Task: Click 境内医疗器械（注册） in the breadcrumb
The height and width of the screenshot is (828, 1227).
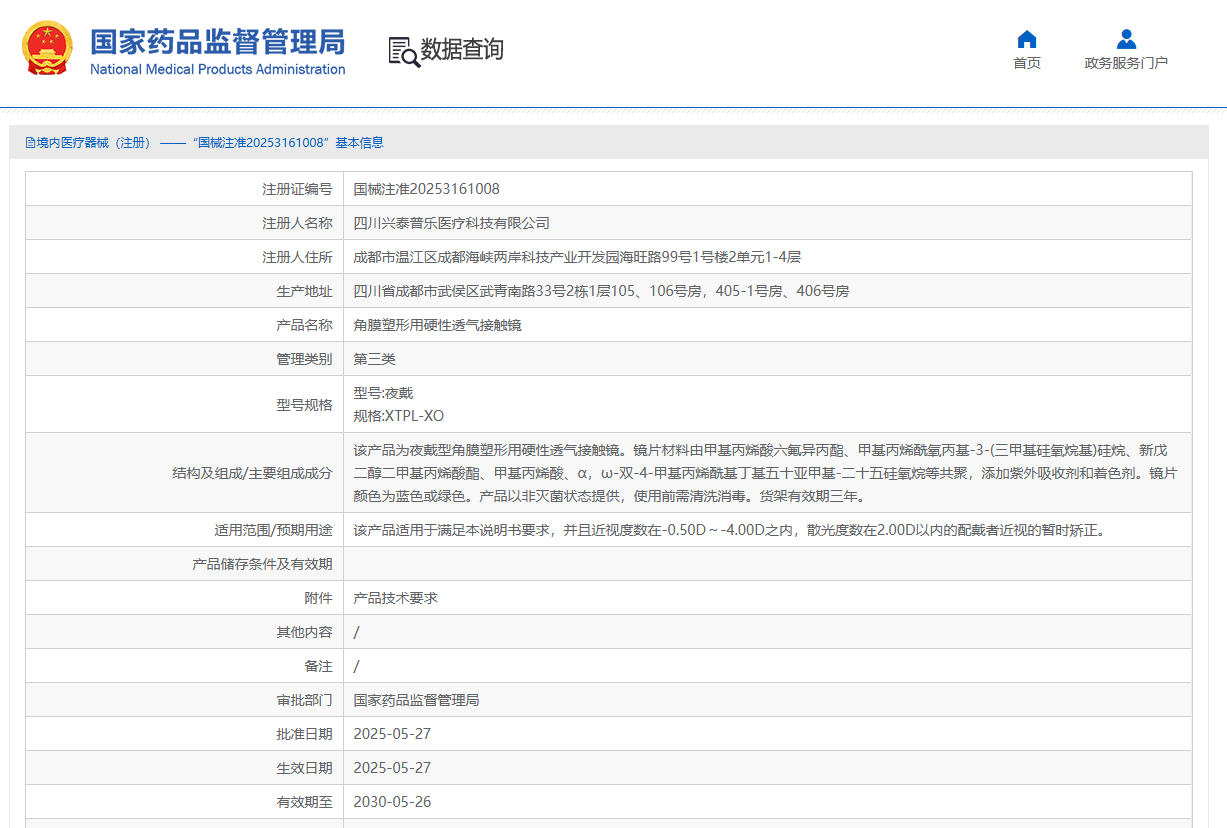Action: click(94, 143)
